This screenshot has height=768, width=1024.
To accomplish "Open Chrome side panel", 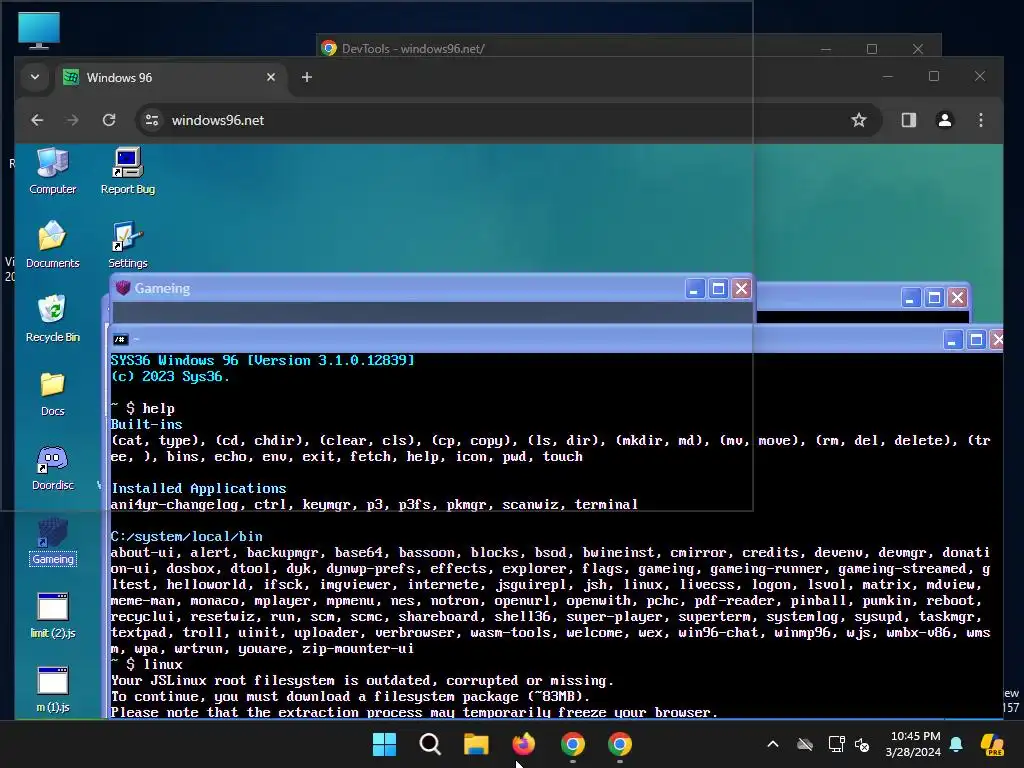I will click(x=908, y=120).
